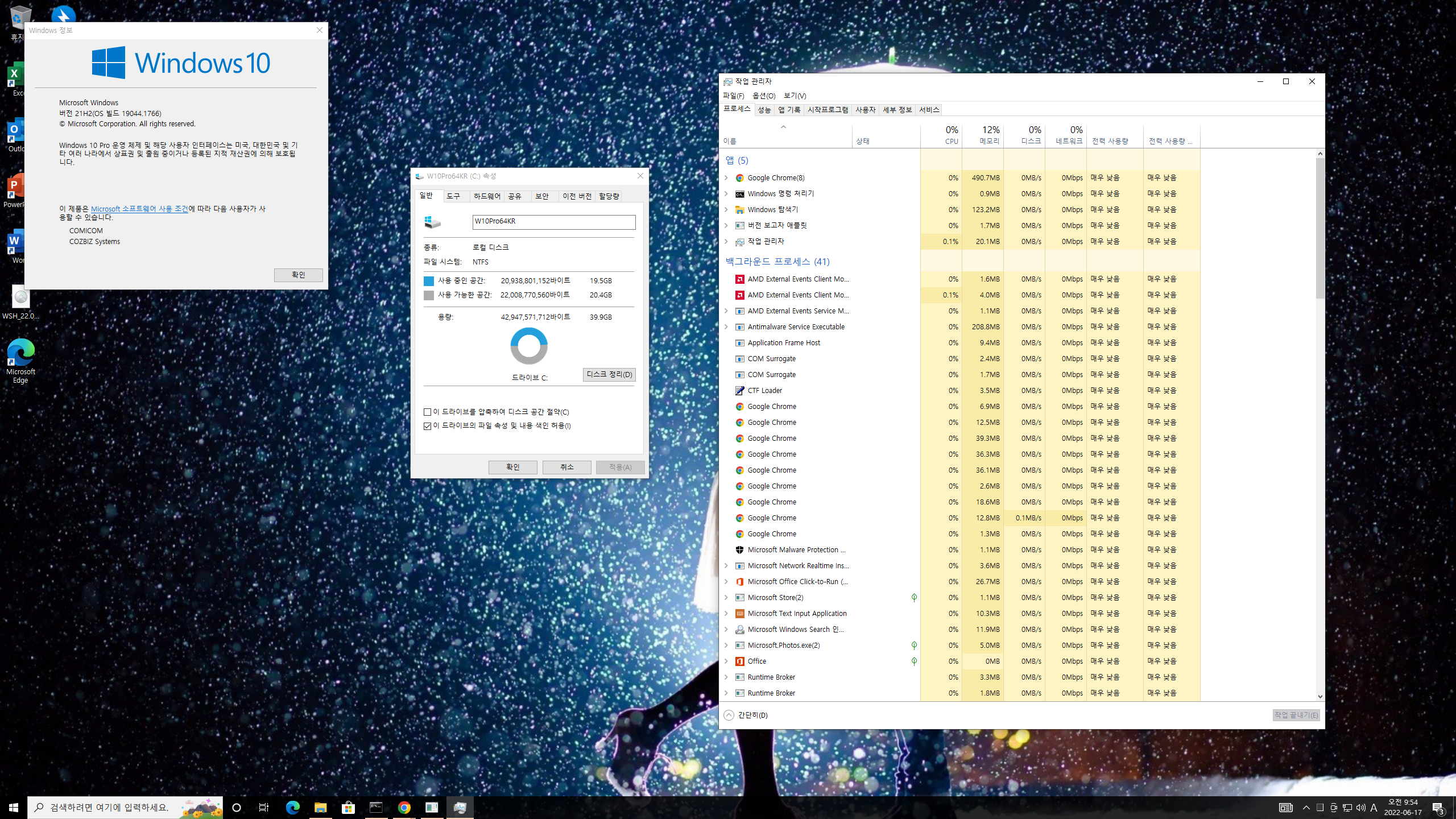Open 보안 tab in drive properties
1456x819 pixels.
pyautogui.click(x=542, y=196)
